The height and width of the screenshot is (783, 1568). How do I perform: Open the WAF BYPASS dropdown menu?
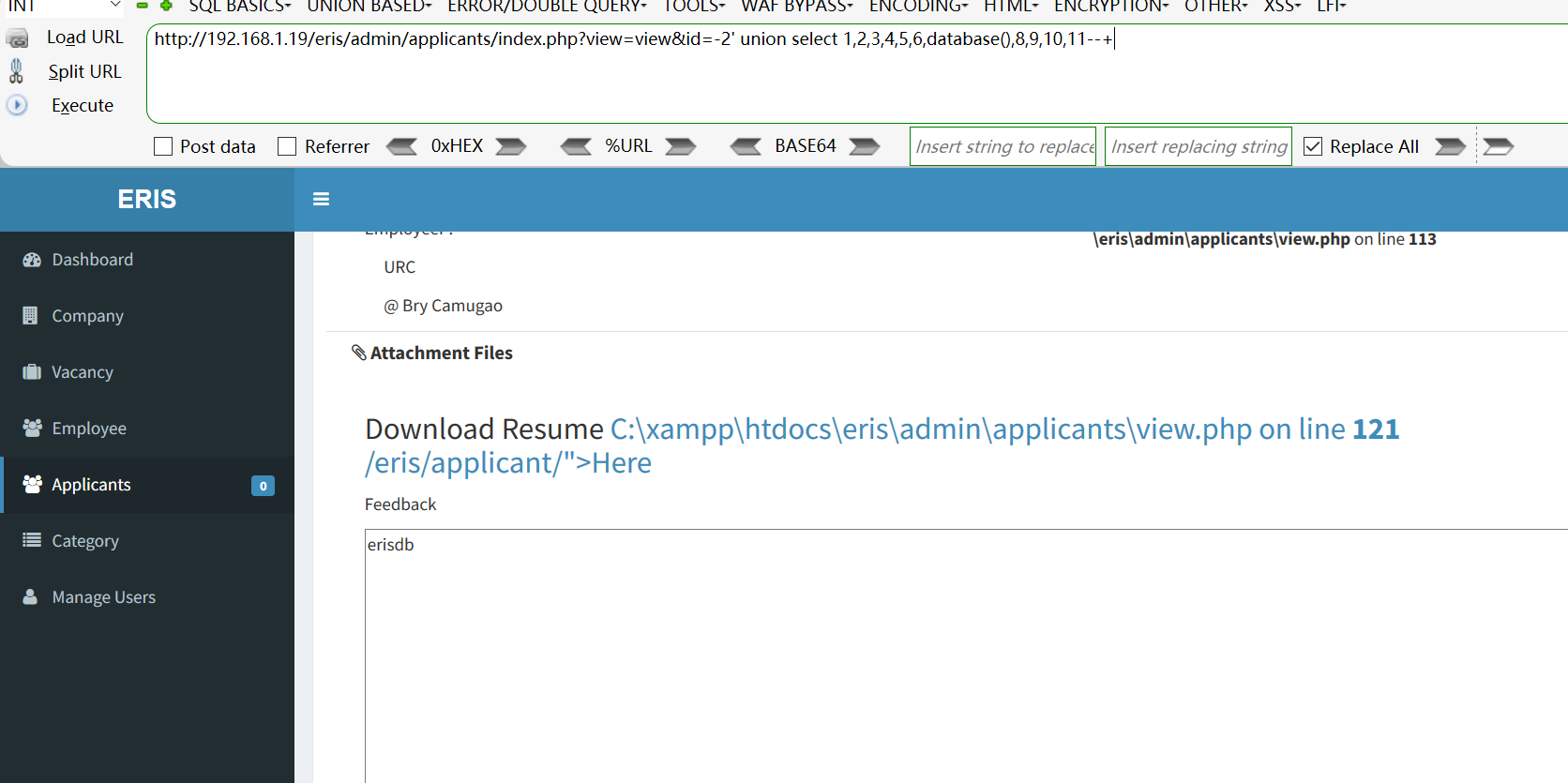(x=797, y=6)
